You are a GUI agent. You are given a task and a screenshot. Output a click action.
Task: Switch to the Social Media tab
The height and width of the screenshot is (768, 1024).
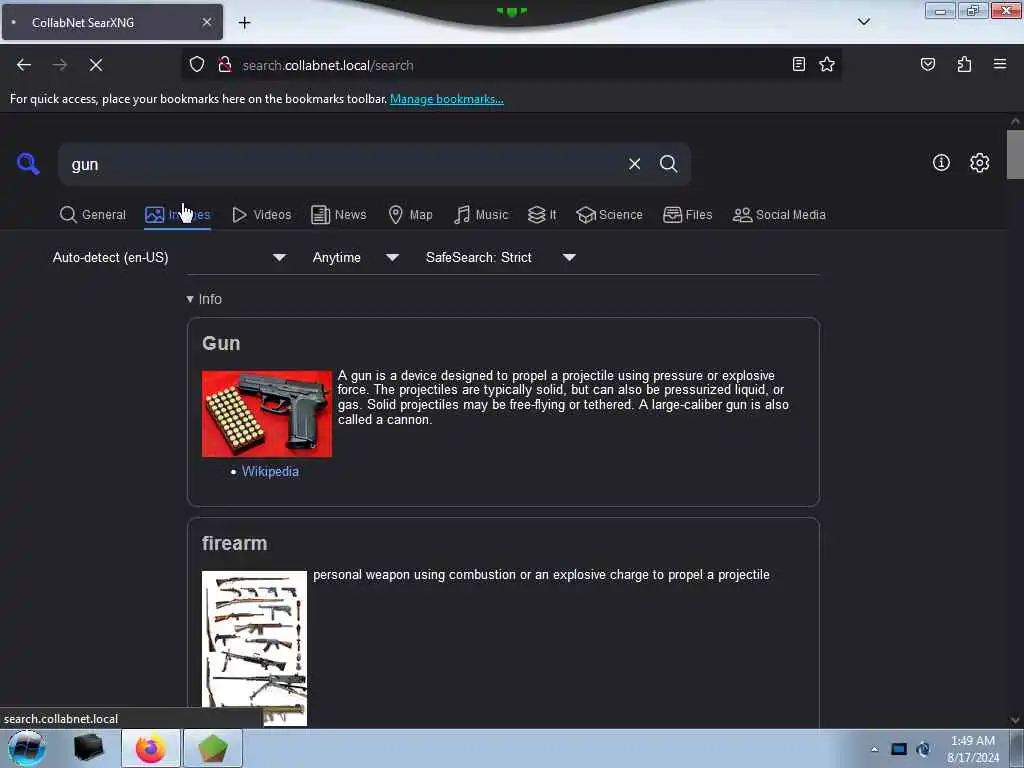tap(779, 215)
